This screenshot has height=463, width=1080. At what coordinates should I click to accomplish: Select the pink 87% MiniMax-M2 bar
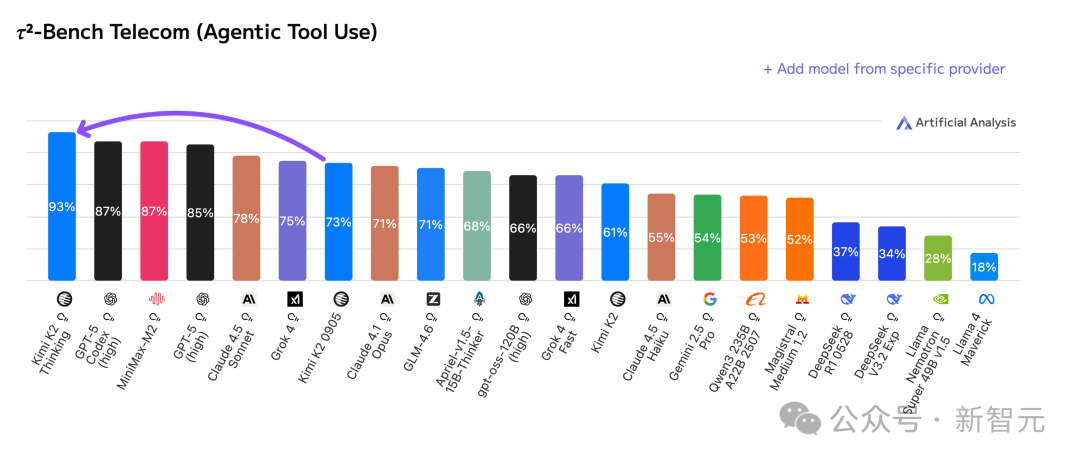coord(154,211)
